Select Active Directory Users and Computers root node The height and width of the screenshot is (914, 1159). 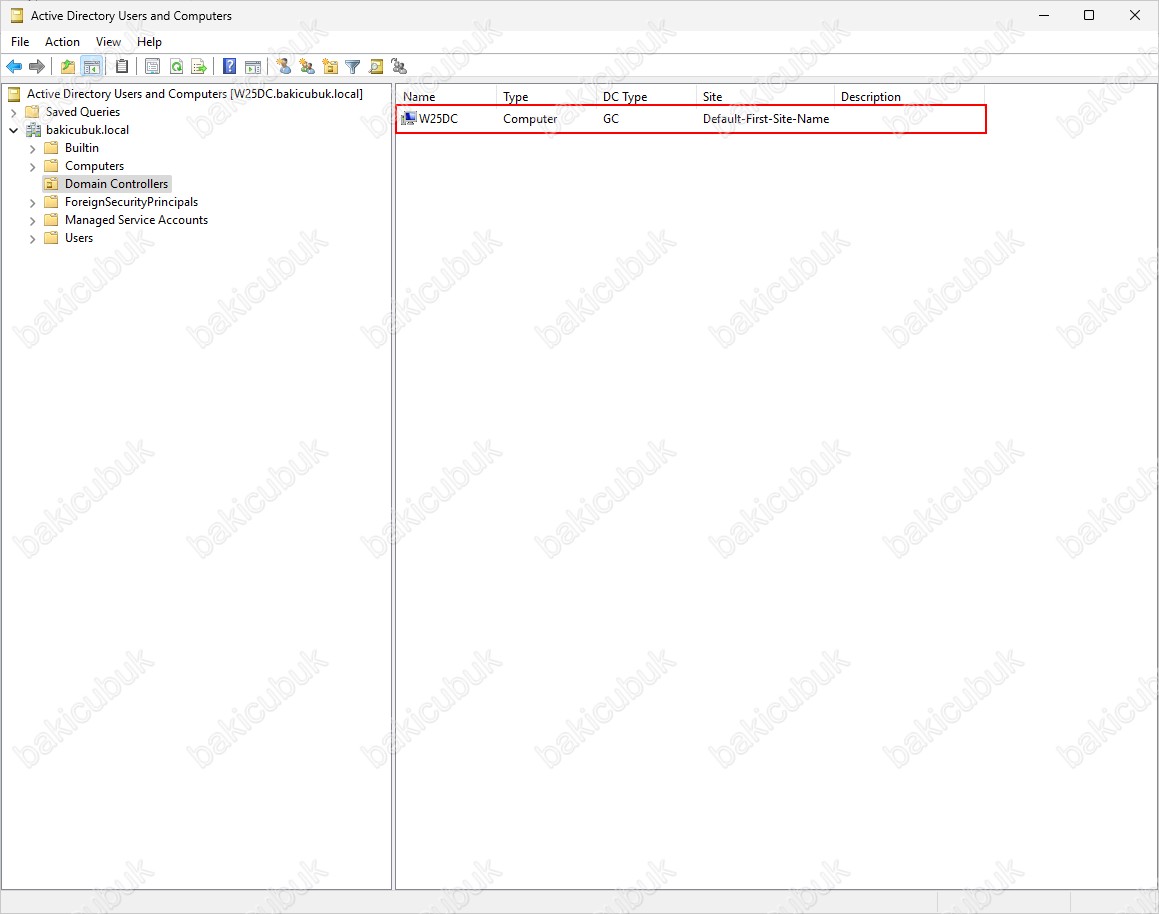point(194,94)
